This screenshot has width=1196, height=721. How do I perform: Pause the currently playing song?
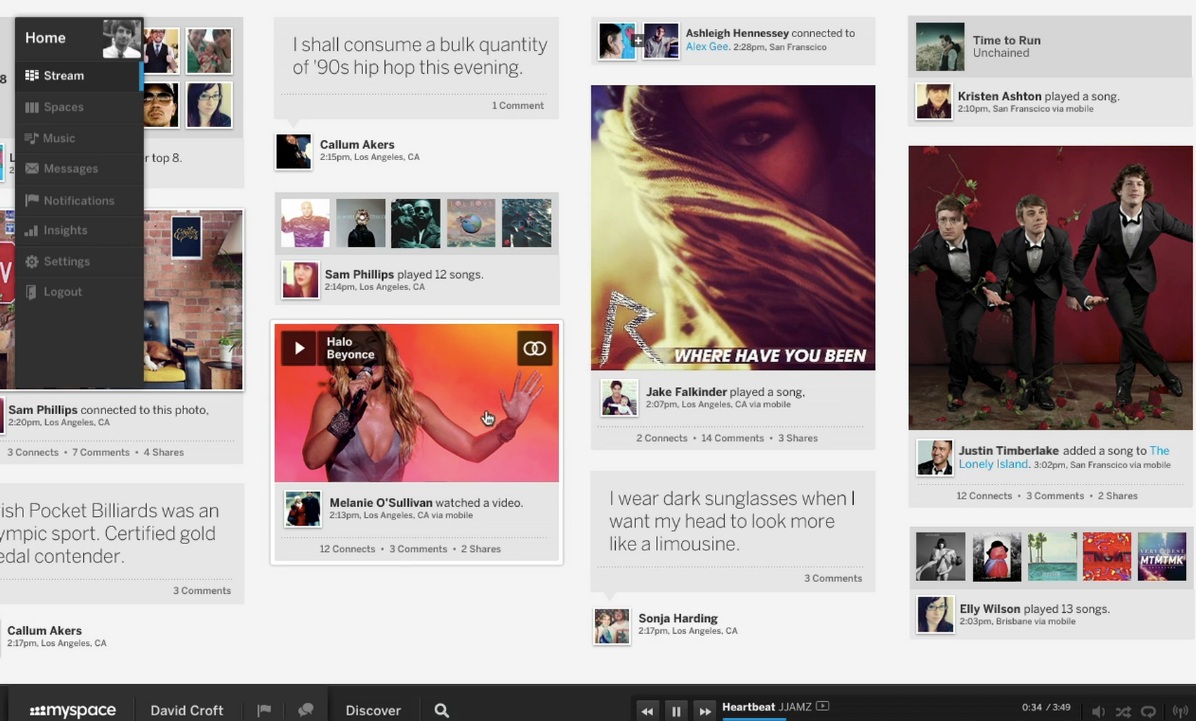point(676,710)
